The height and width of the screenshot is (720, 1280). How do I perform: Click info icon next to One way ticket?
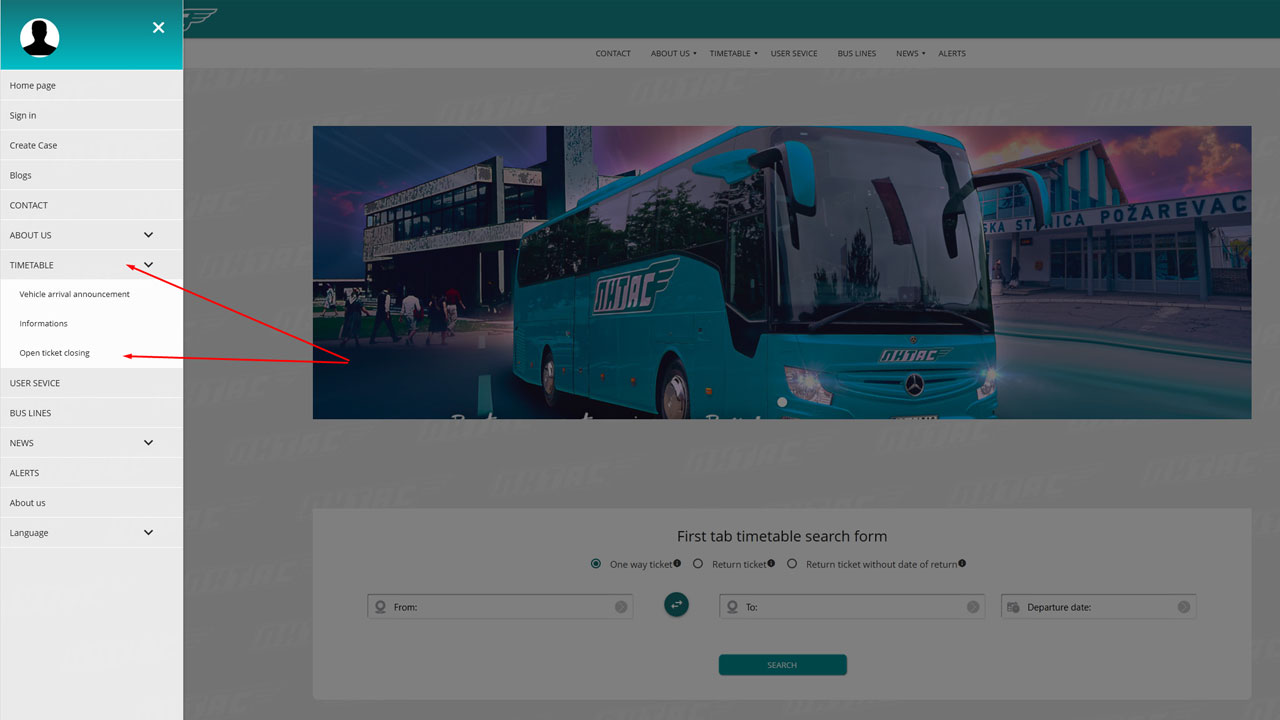pyautogui.click(x=677, y=563)
